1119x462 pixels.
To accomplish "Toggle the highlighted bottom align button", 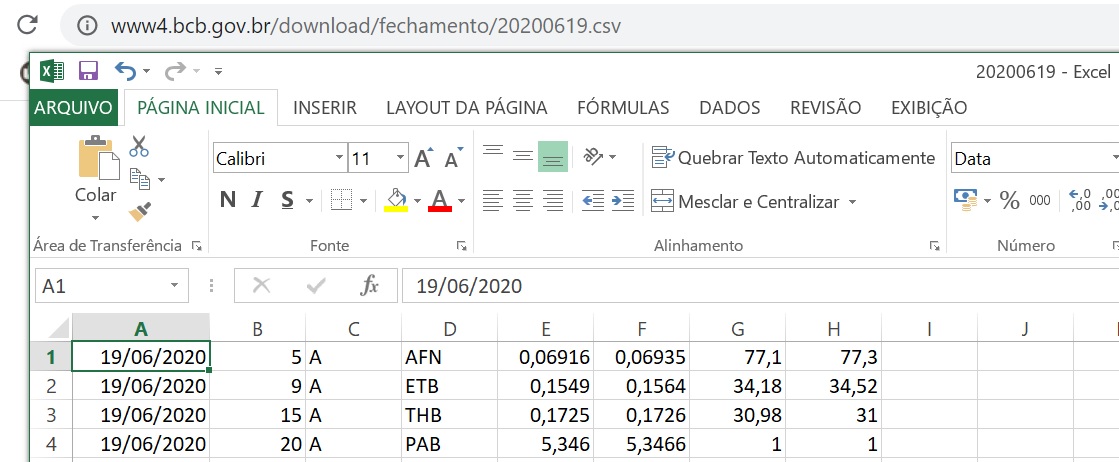I will tap(553, 156).
